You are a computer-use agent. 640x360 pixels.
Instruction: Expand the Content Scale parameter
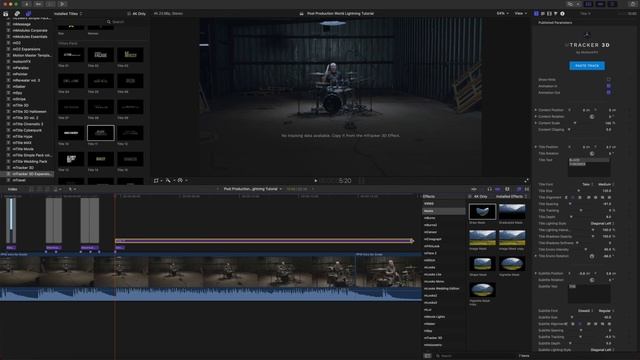click(536, 123)
